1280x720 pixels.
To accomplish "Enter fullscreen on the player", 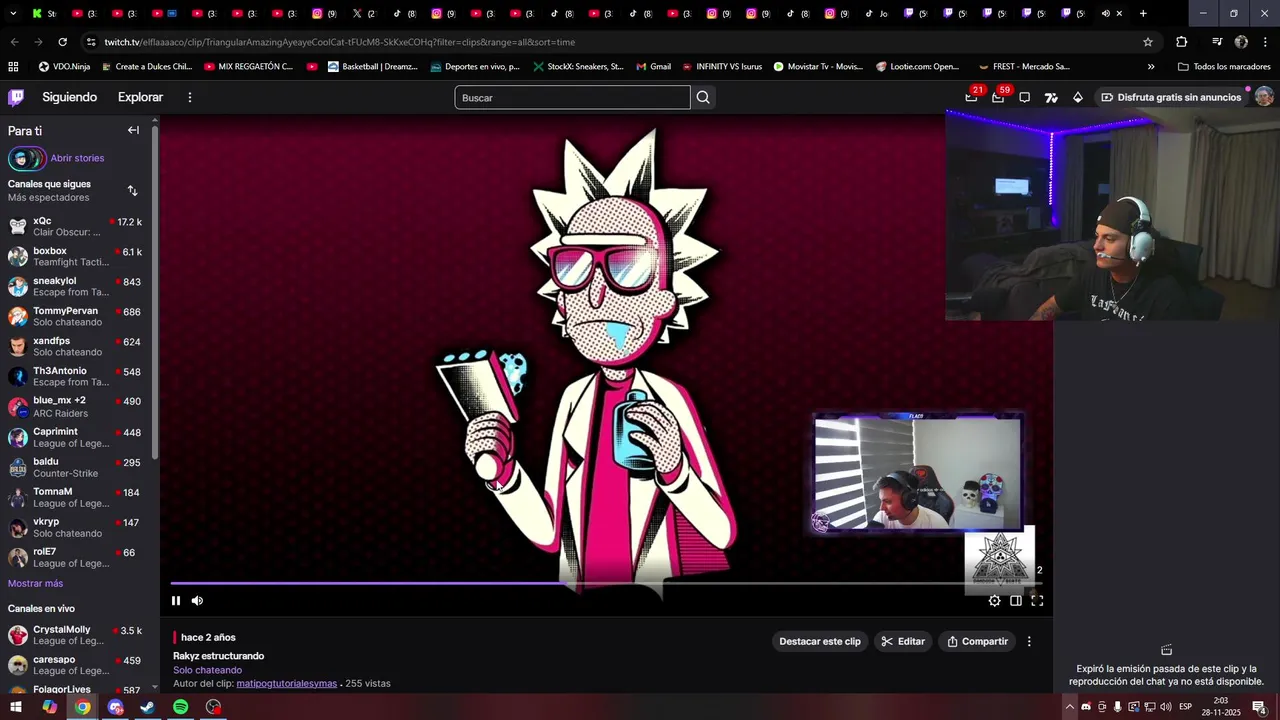I will 1037,600.
